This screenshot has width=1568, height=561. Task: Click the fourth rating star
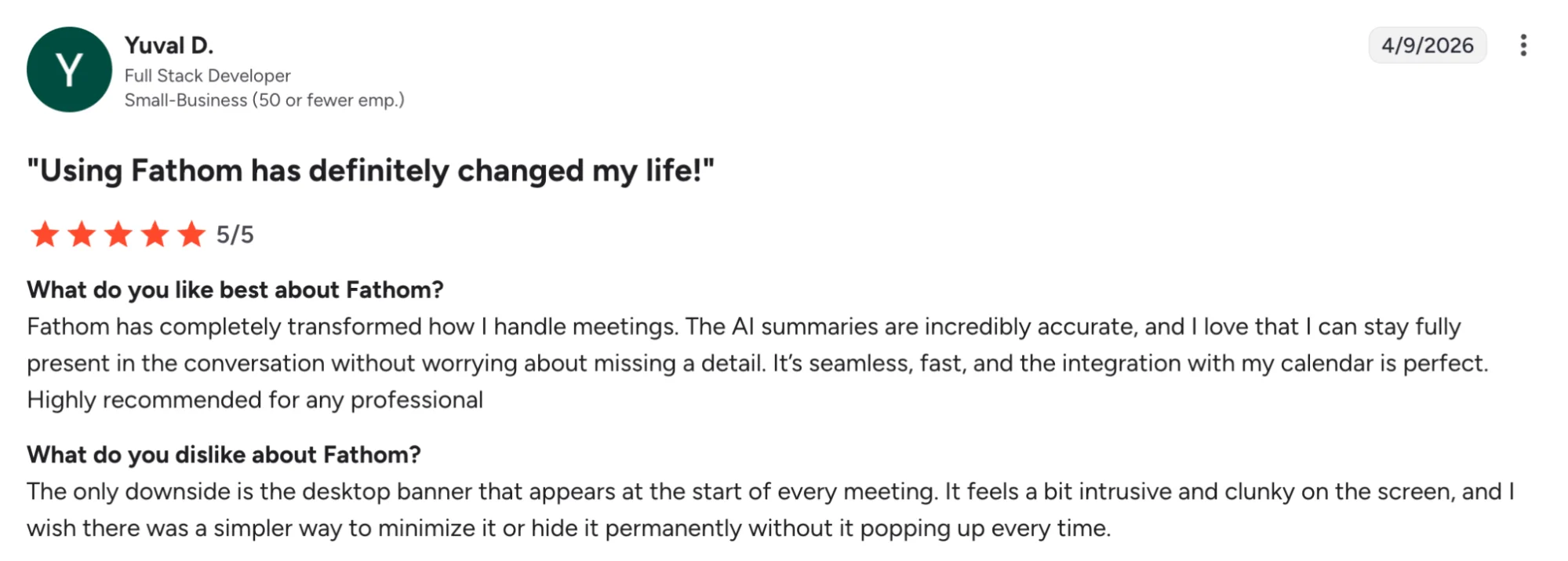click(x=155, y=234)
